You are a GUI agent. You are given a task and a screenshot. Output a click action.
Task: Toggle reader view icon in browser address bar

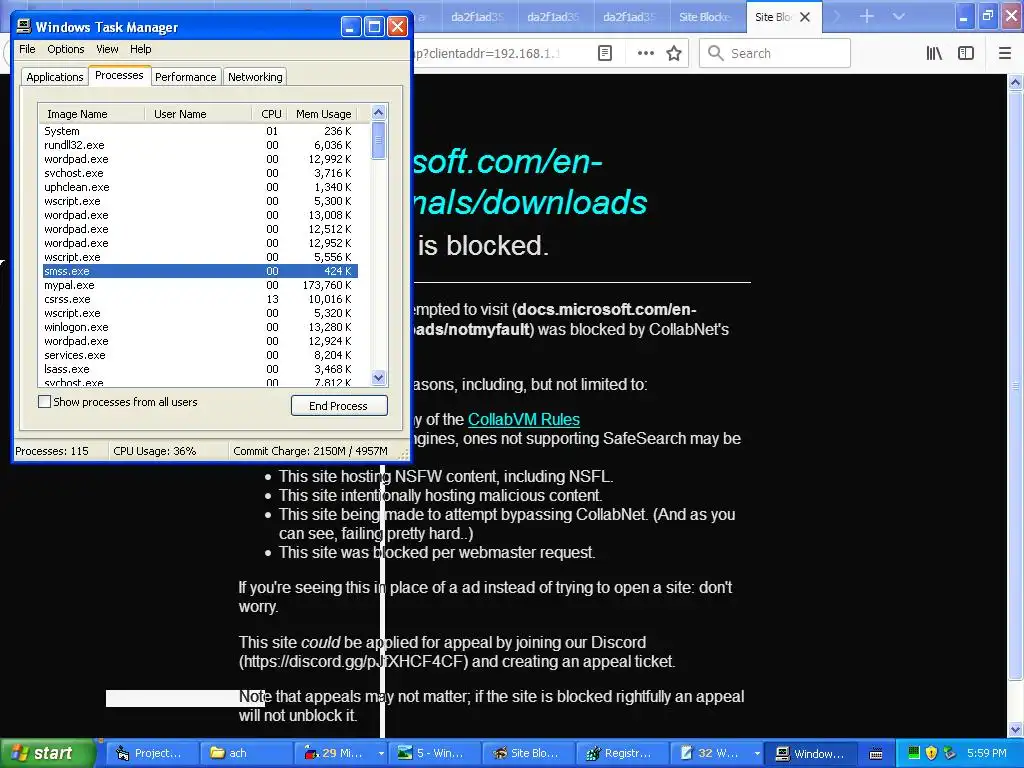click(605, 53)
